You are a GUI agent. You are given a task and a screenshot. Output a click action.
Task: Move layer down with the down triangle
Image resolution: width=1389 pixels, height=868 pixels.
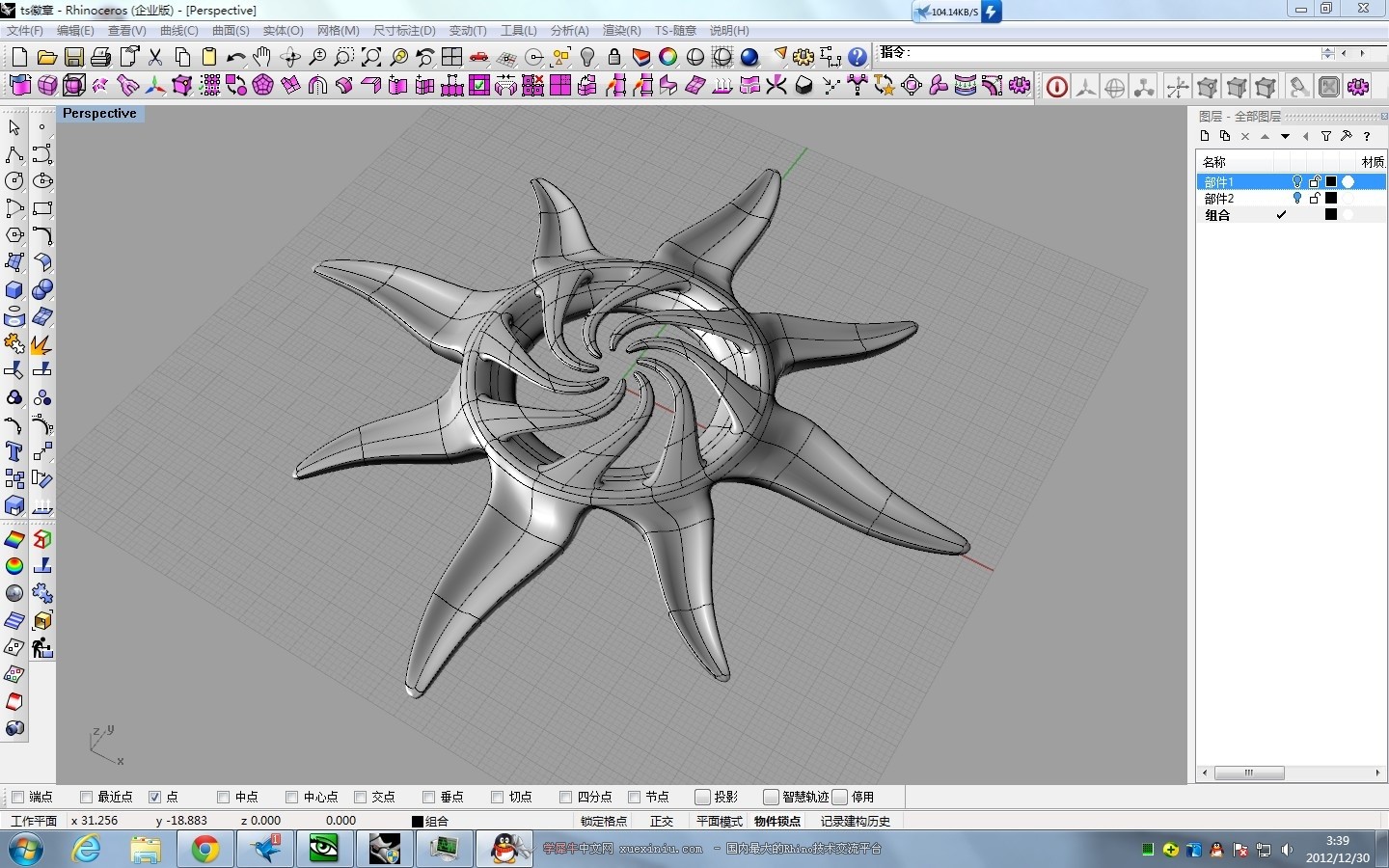1285,137
